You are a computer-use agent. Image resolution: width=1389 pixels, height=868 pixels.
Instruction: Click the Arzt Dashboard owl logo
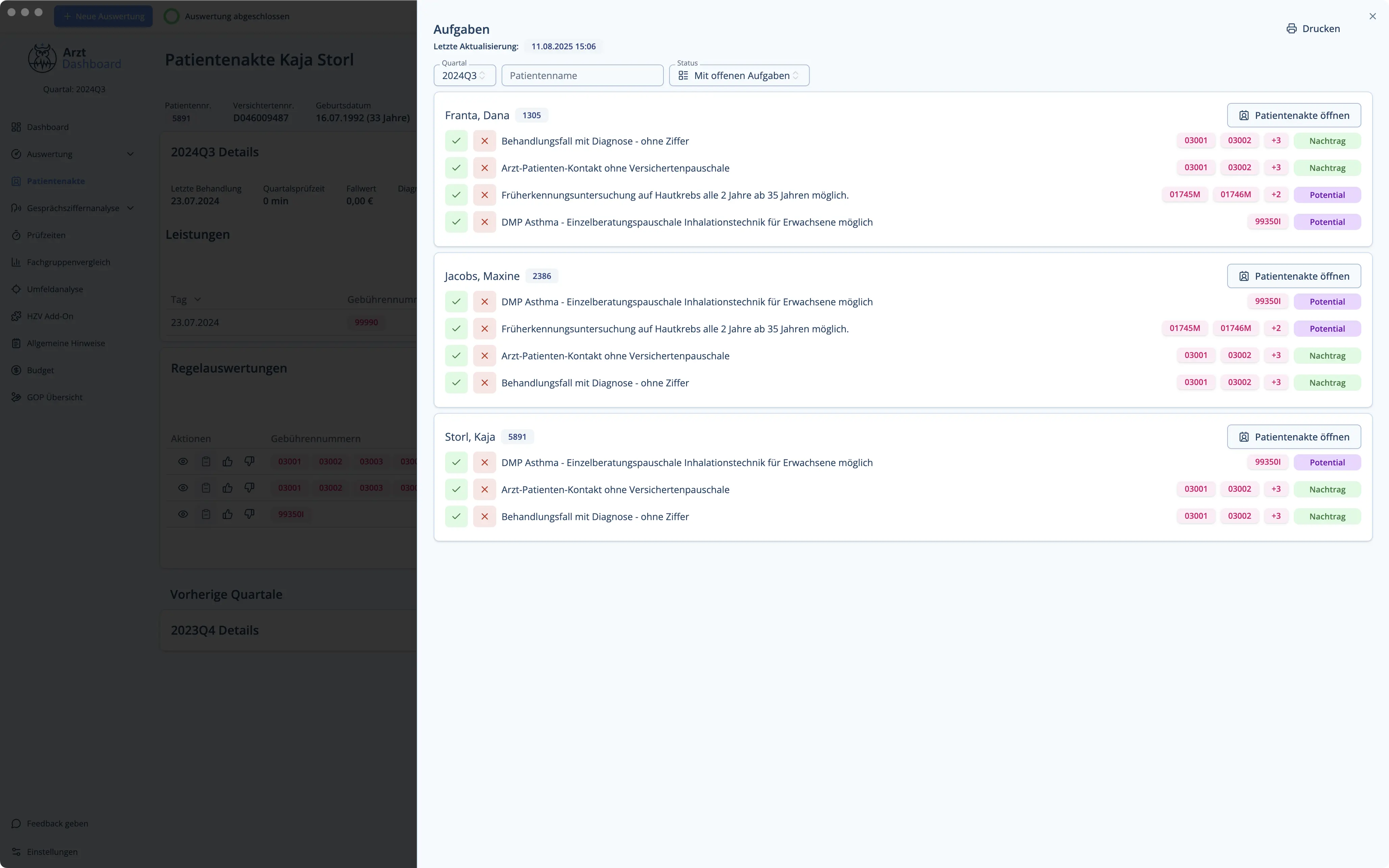tap(43, 58)
